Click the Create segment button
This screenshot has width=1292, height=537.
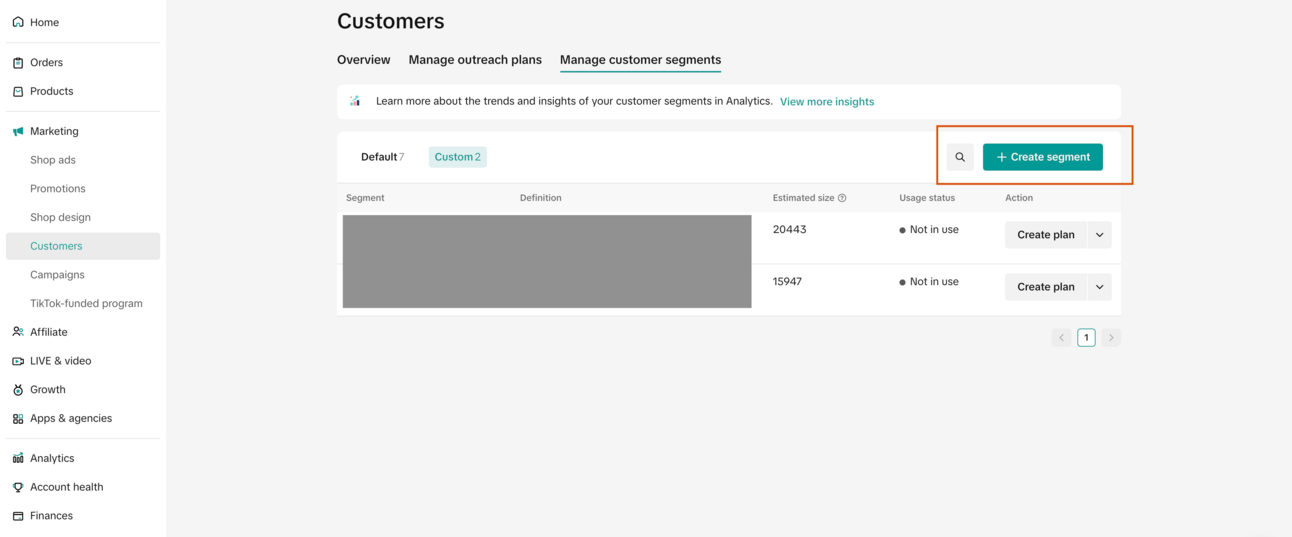point(1042,157)
